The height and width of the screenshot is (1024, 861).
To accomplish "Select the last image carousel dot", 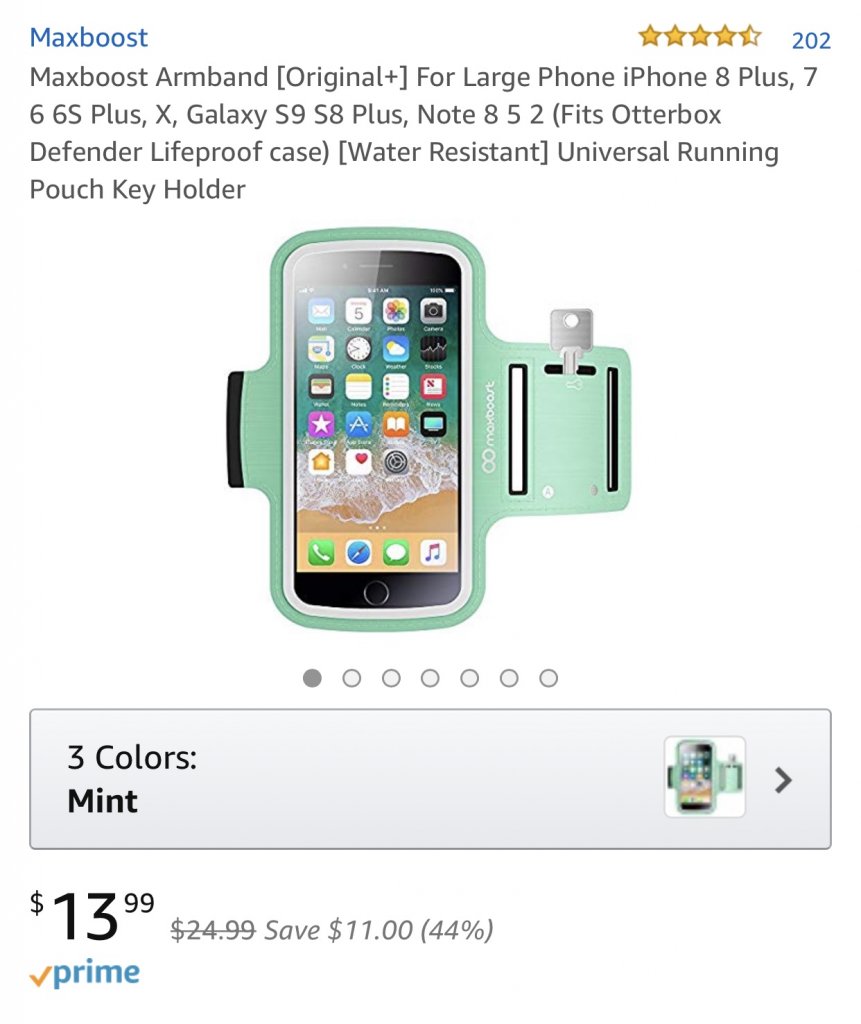I will point(548,678).
